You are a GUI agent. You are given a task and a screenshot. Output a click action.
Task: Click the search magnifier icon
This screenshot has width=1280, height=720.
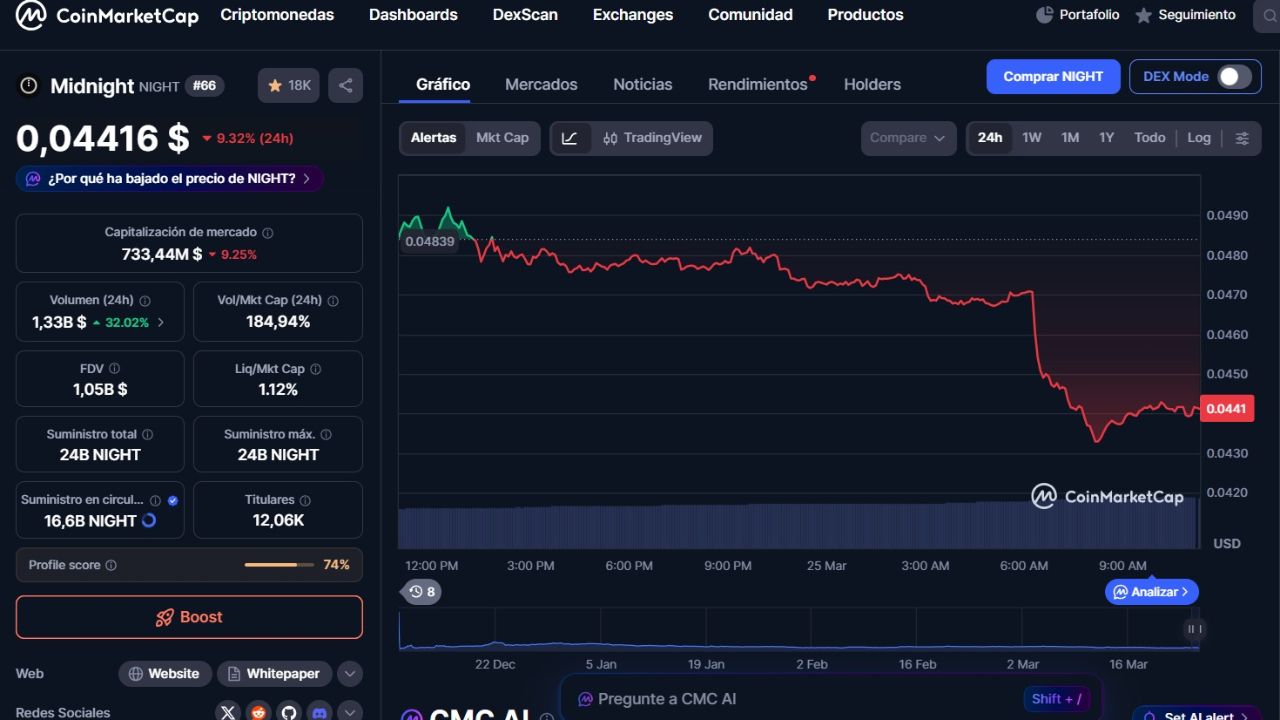coord(1269,15)
